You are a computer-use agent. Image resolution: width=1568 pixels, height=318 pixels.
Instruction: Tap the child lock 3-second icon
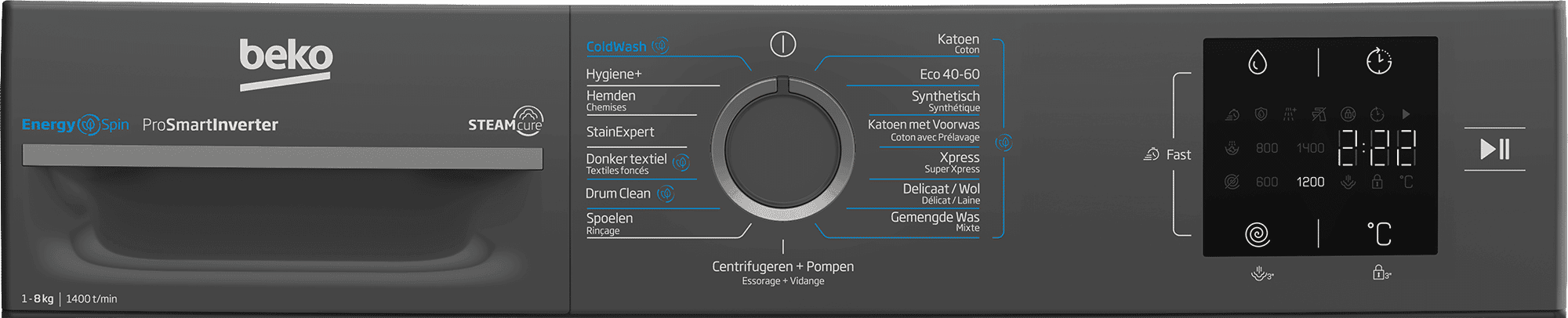tap(1381, 273)
